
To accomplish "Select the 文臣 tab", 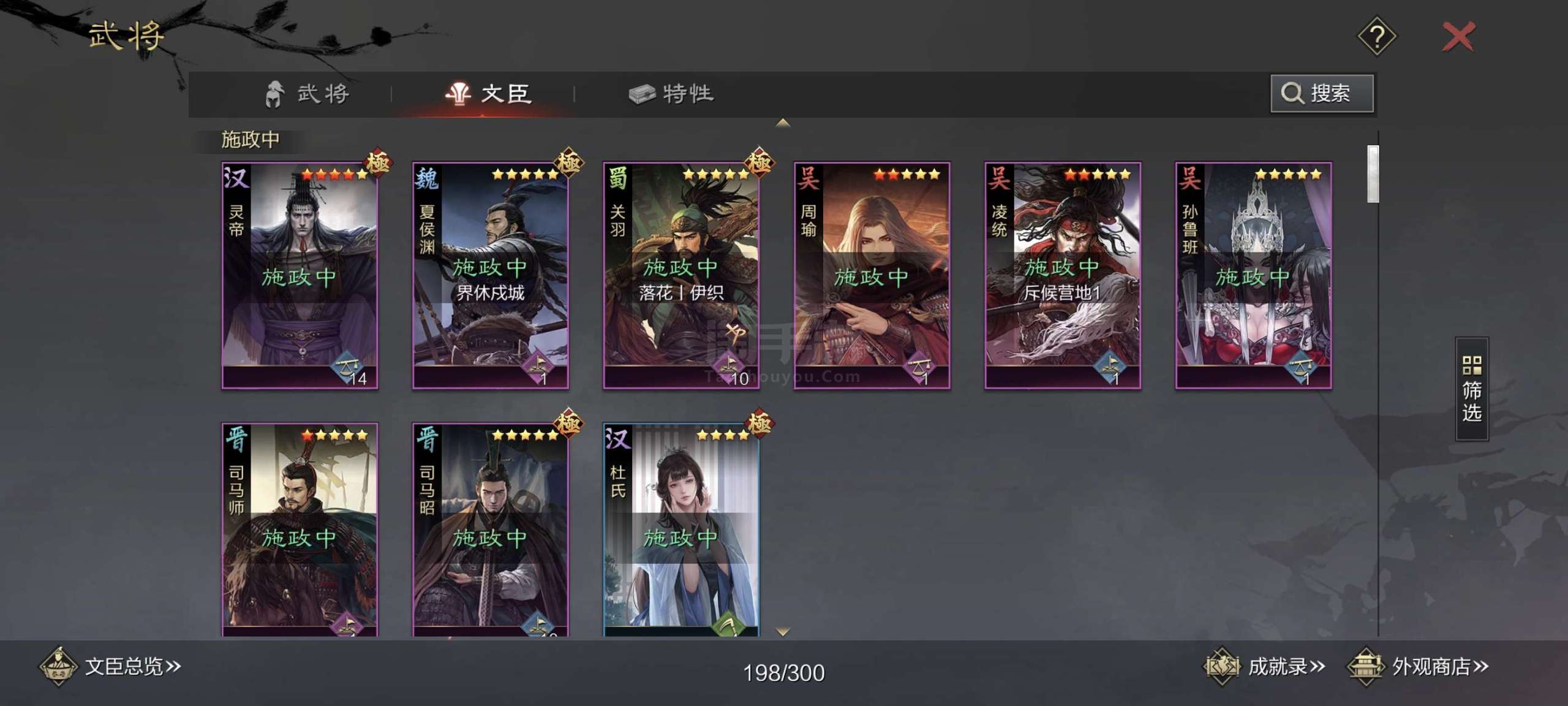I will [488, 94].
